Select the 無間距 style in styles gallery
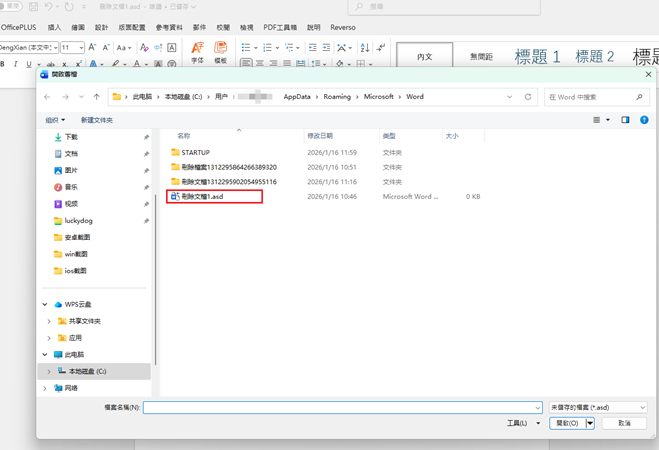Screen dimensions: 659x450 tap(481, 56)
